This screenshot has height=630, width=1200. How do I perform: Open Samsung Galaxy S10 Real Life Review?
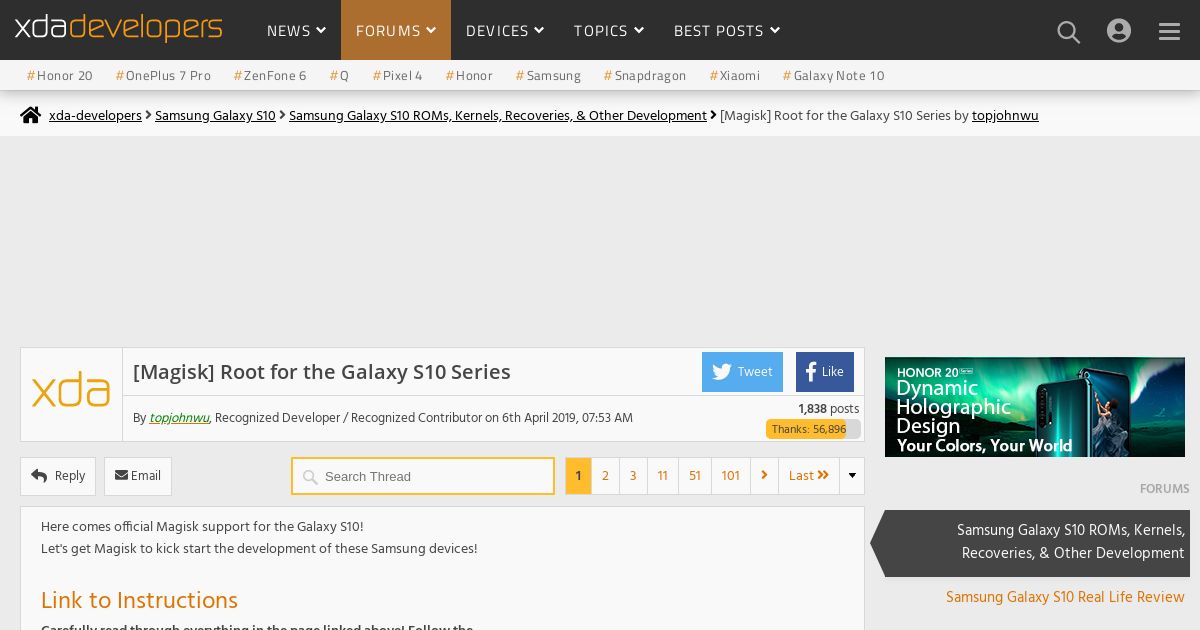click(x=1065, y=597)
